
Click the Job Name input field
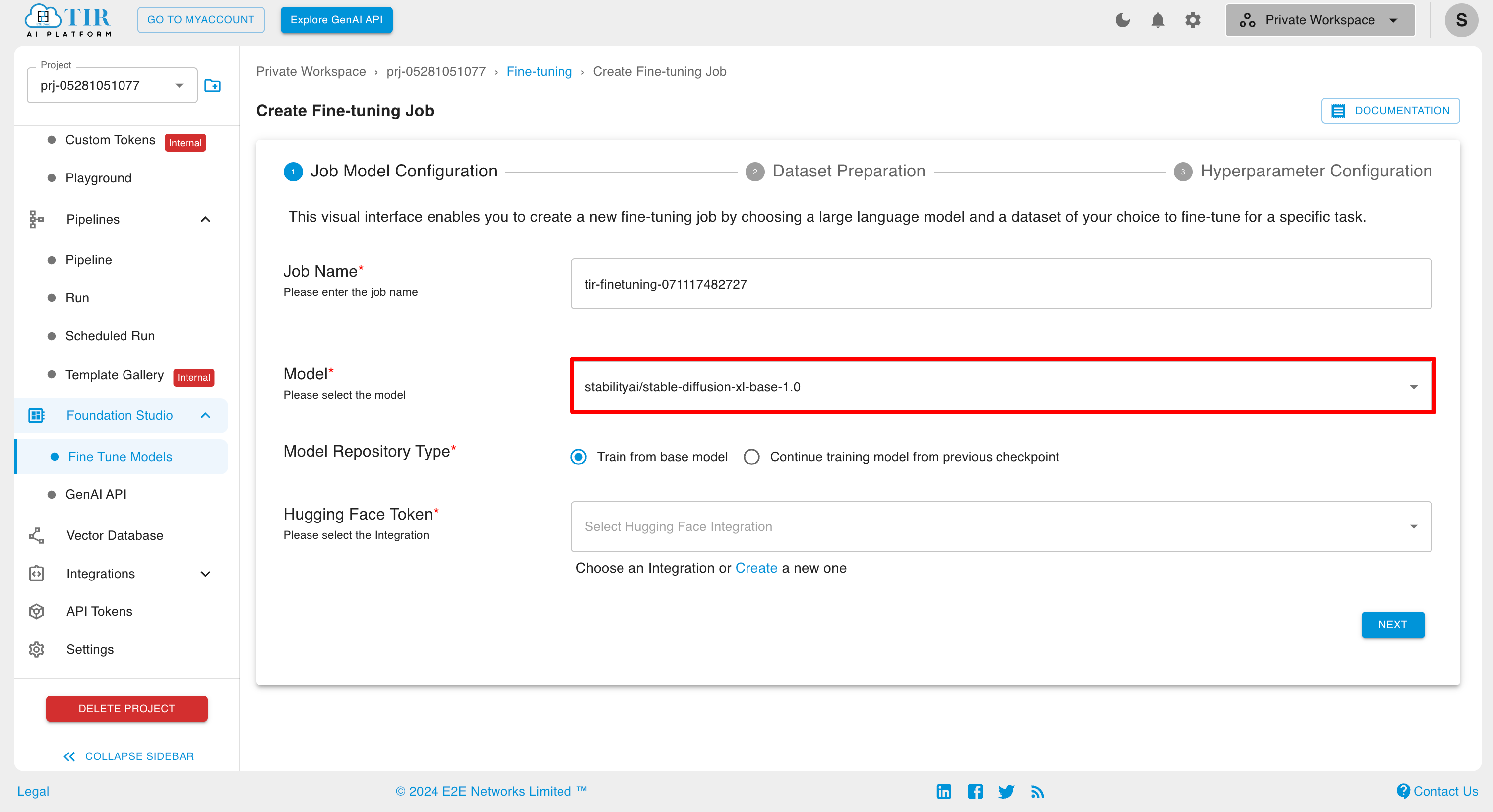point(1000,285)
